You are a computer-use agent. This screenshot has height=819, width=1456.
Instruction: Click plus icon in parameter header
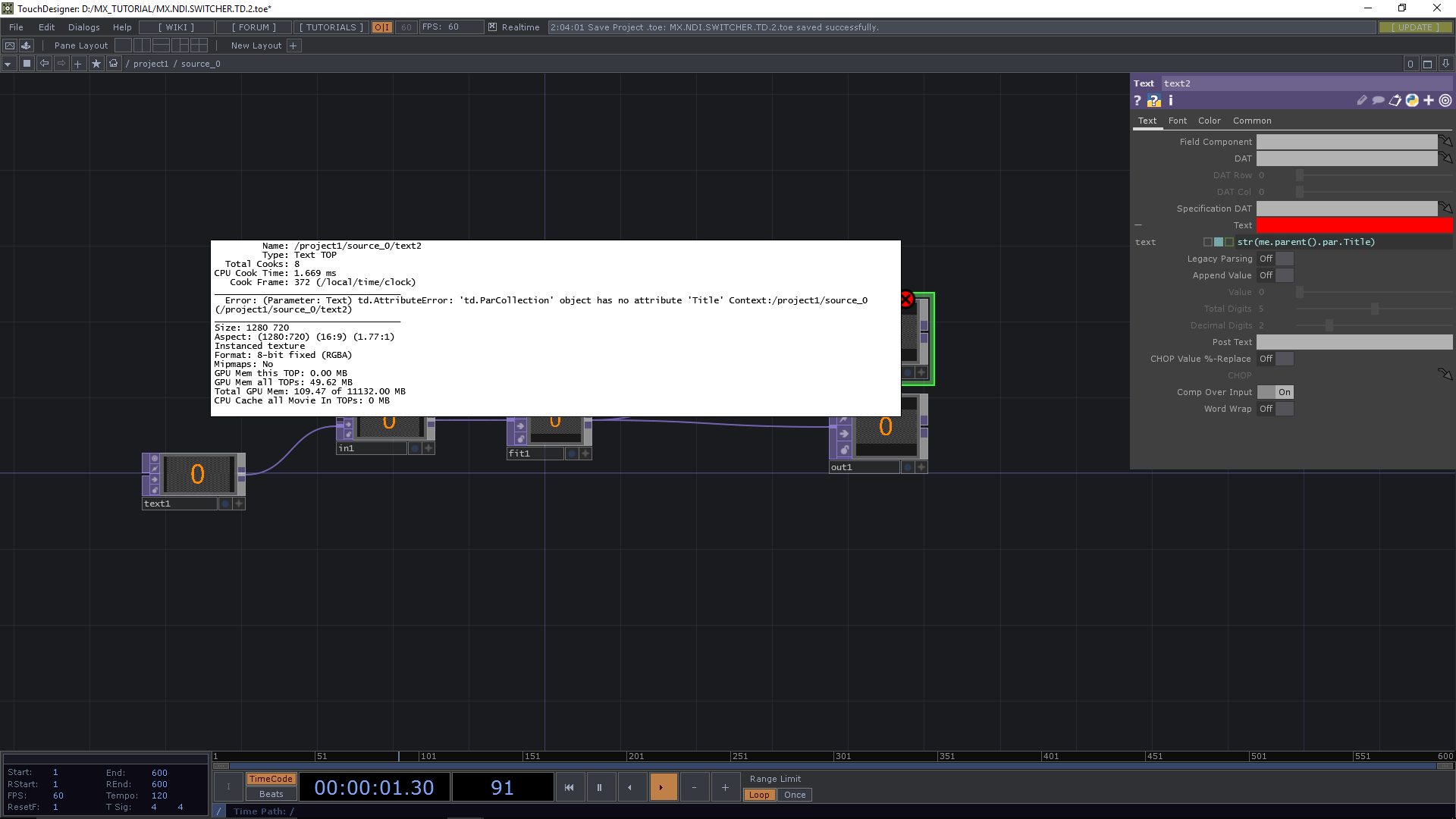point(1429,100)
